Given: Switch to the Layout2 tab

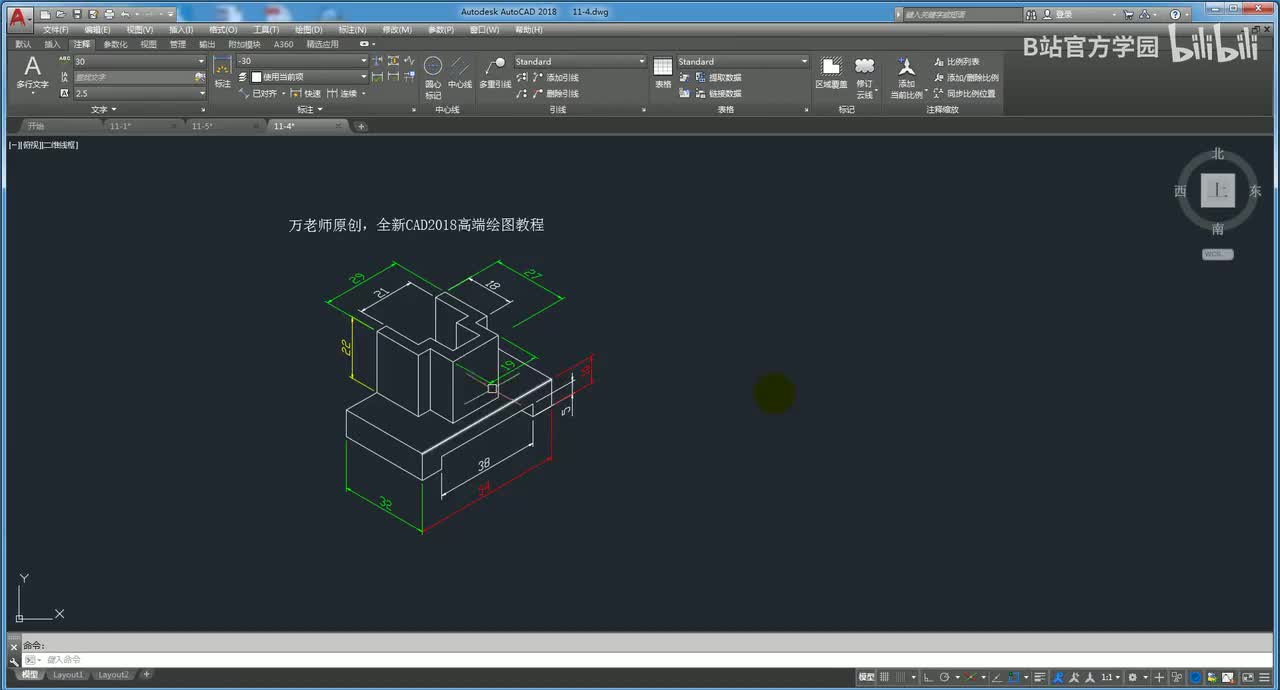Looking at the screenshot, I should (x=114, y=675).
